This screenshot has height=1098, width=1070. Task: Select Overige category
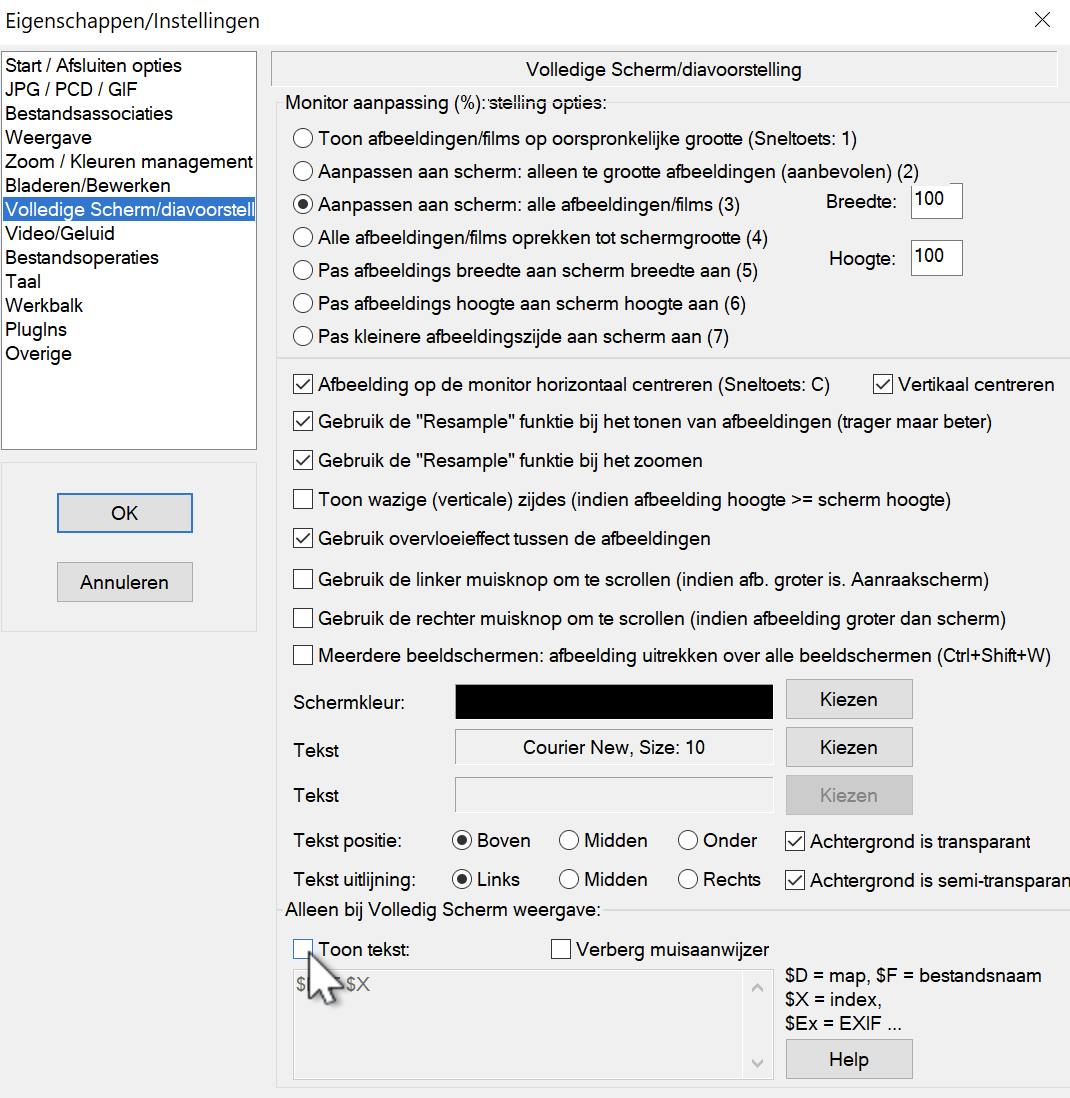129,354
